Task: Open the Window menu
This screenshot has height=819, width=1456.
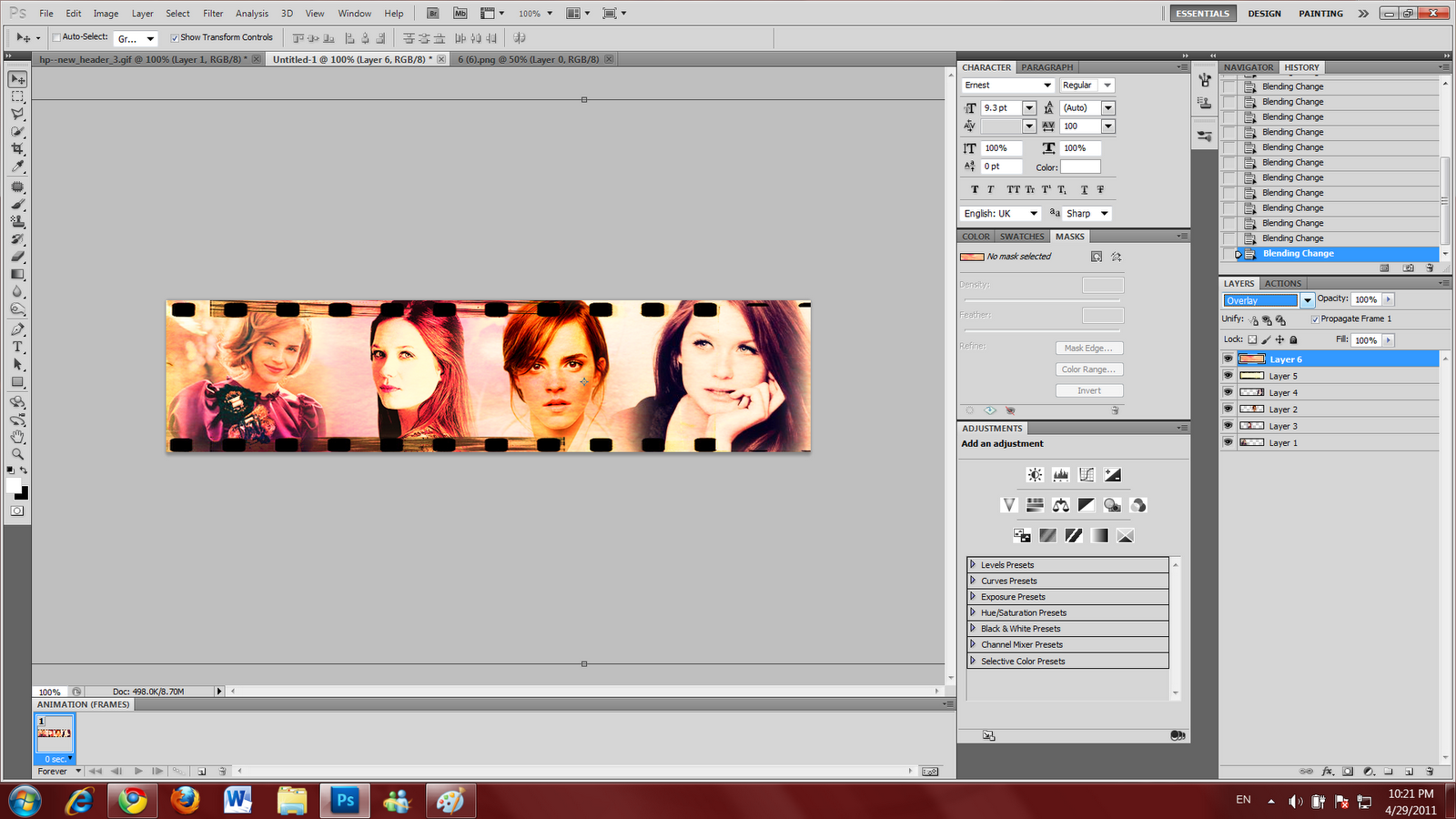Action: (354, 14)
